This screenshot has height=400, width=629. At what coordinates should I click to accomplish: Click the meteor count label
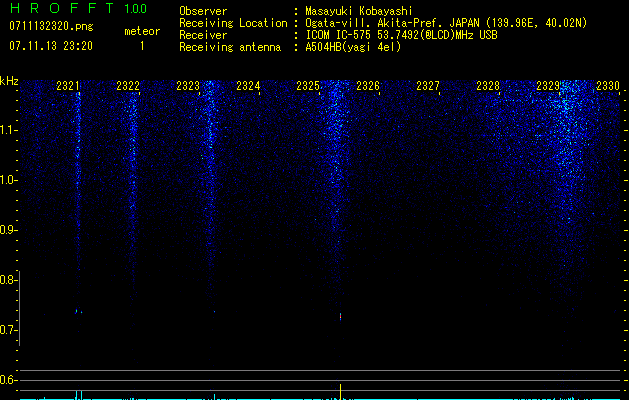(142, 31)
